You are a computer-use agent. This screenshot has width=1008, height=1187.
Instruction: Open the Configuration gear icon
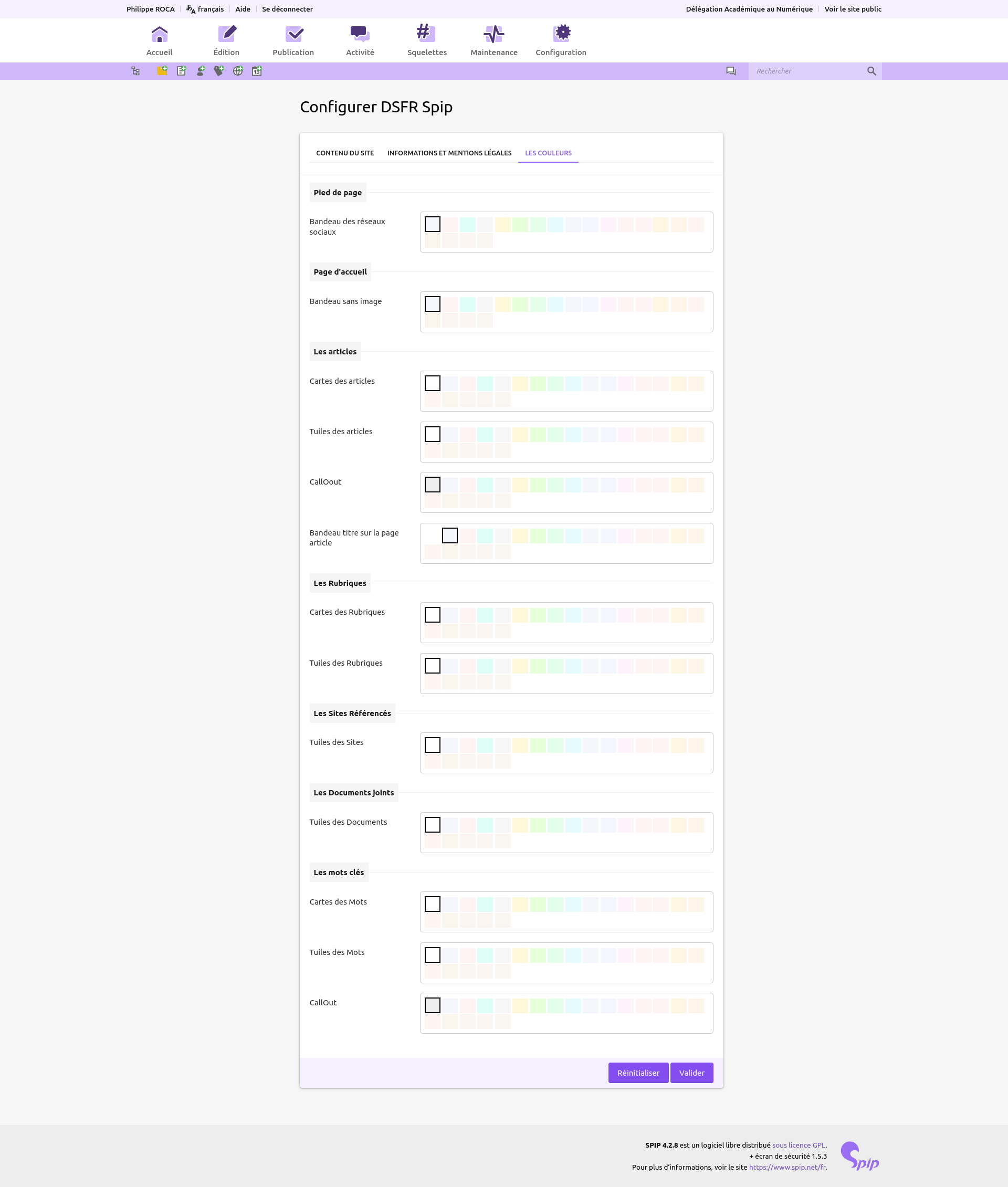(x=561, y=34)
